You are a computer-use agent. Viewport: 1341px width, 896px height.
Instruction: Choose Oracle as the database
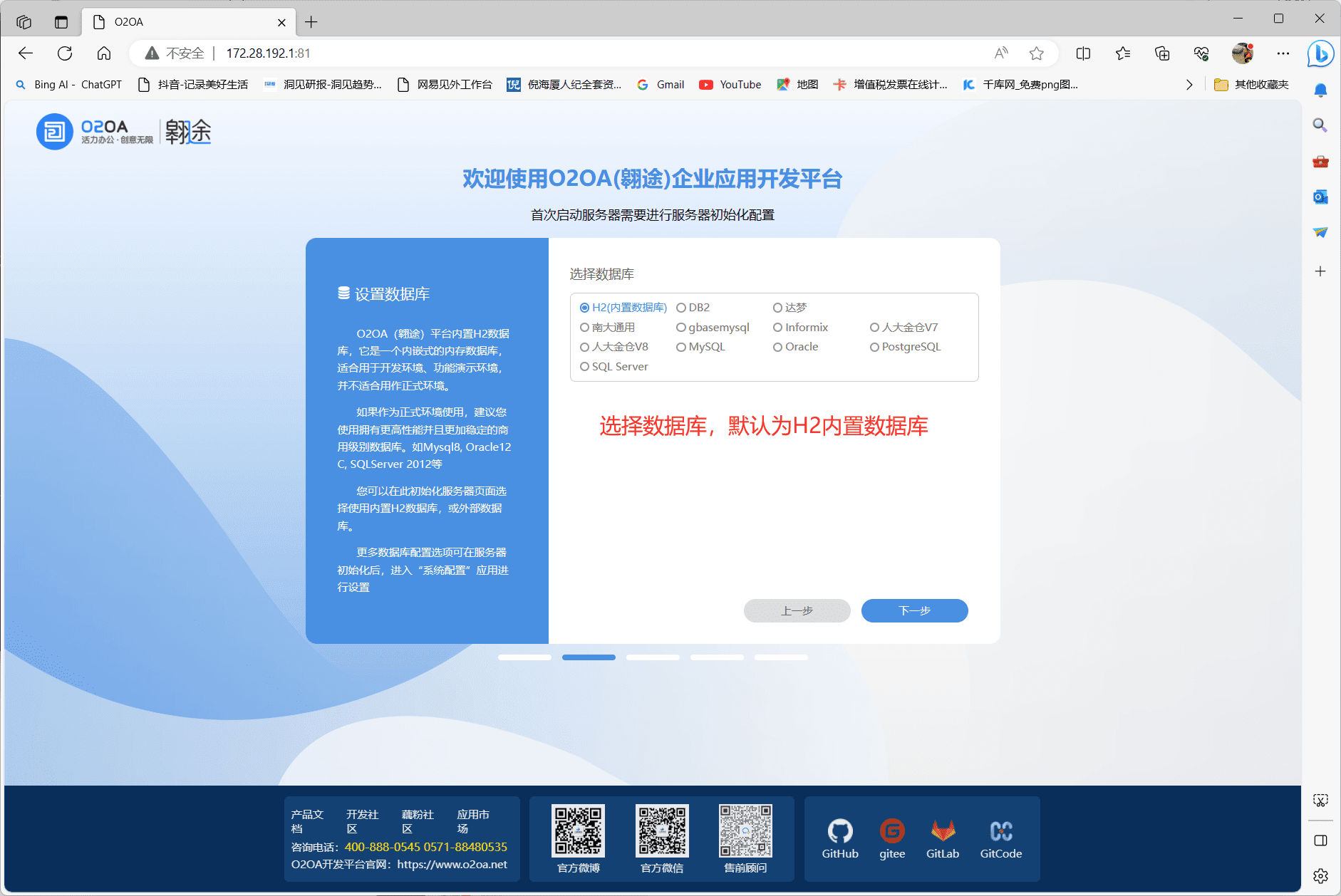click(777, 347)
